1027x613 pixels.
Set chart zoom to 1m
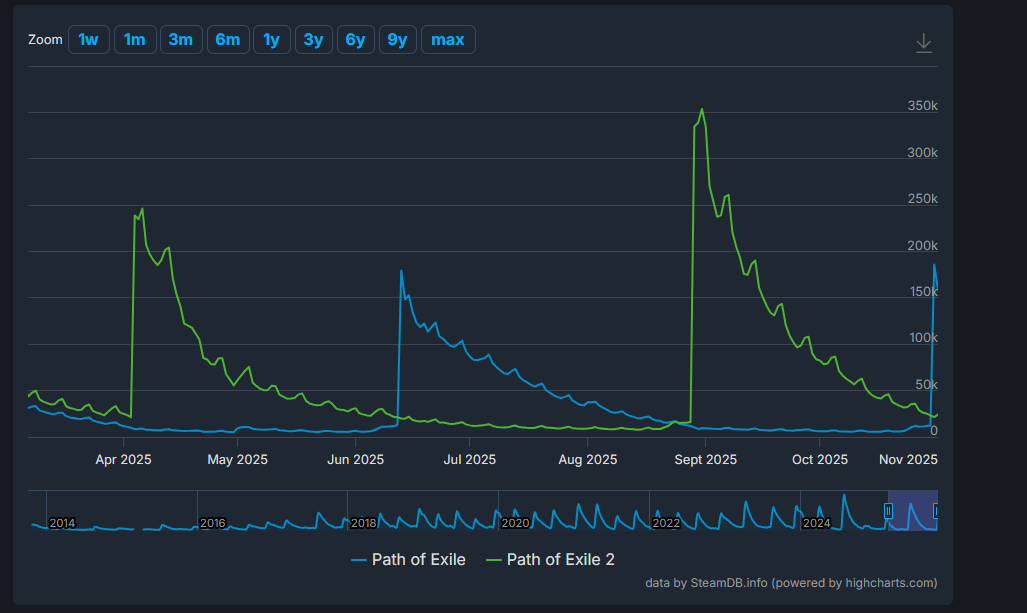(135, 40)
